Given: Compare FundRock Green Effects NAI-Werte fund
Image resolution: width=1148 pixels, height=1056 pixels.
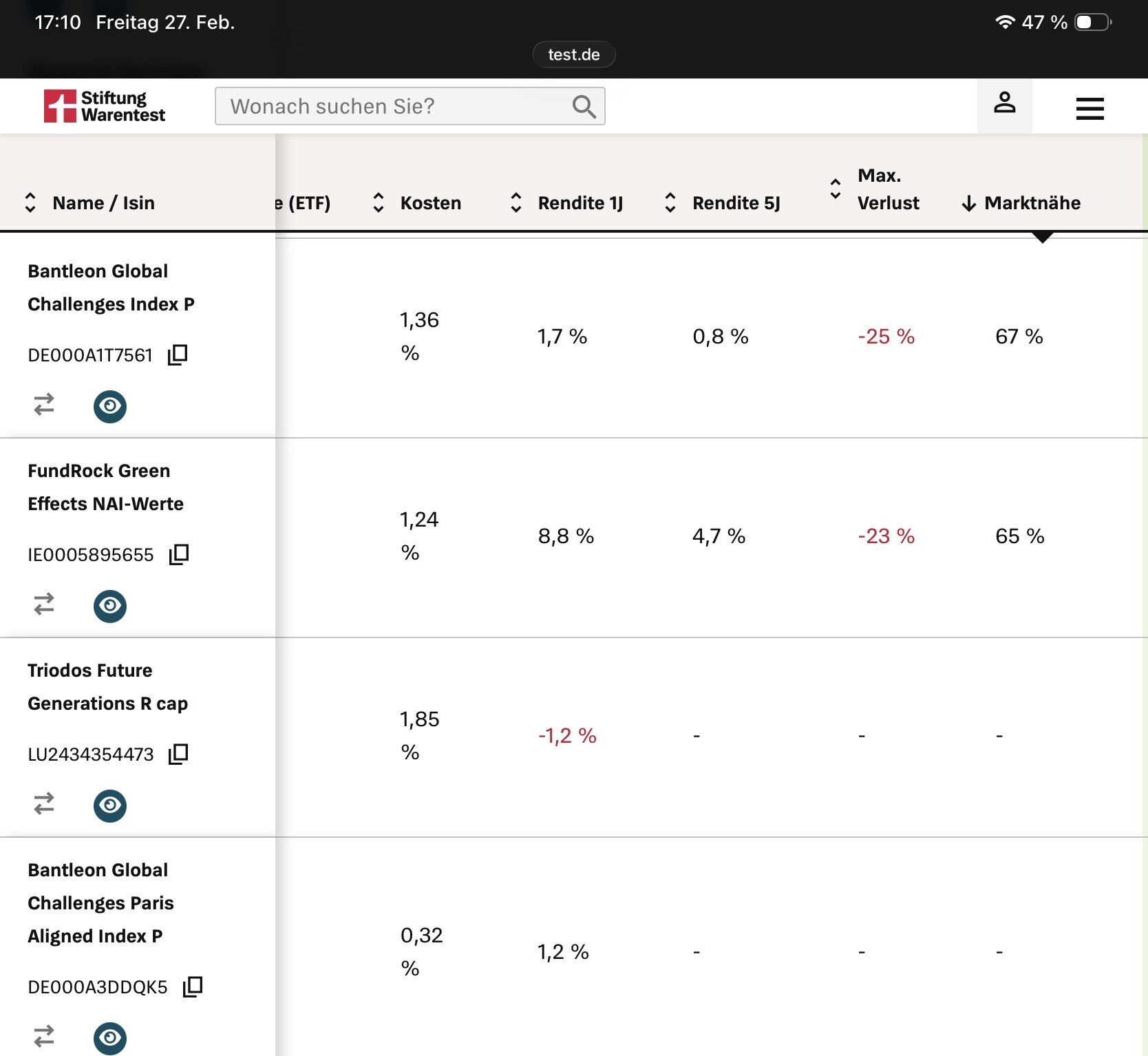Looking at the screenshot, I should click(44, 604).
